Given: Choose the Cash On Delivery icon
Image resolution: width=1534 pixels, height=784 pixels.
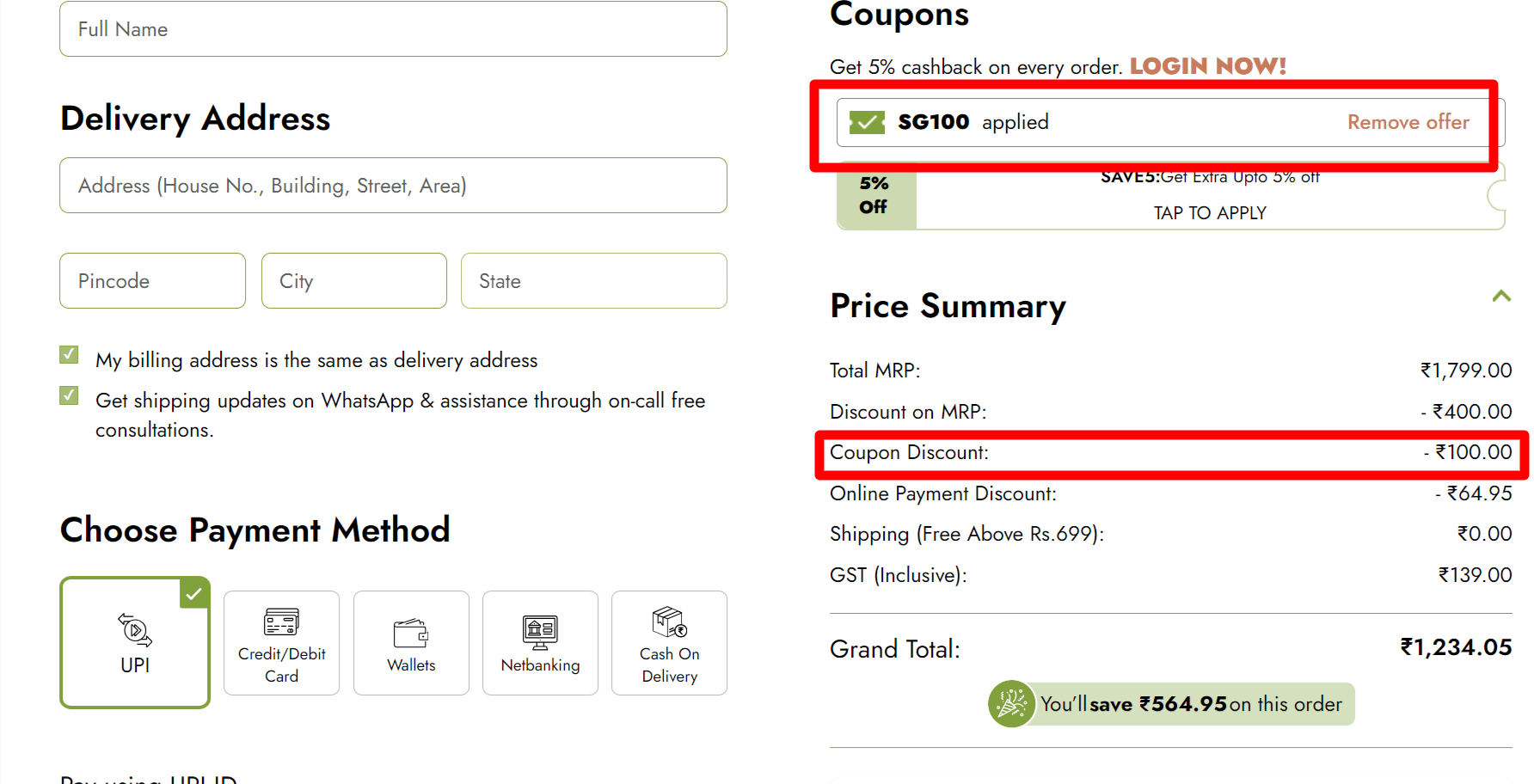Looking at the screenshot, I should (669, 622).
